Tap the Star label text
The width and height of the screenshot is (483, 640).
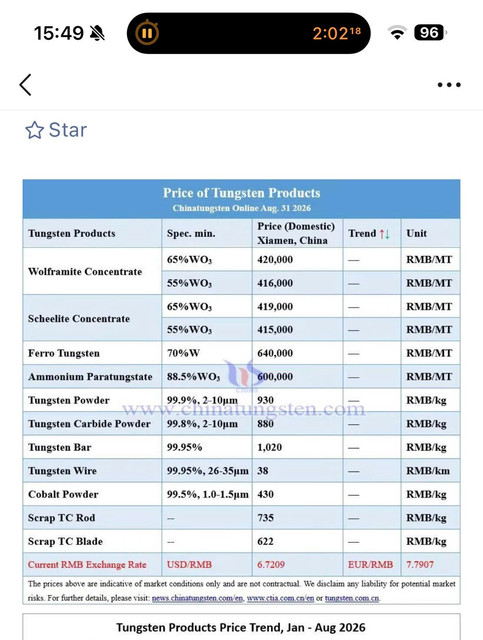tap(68, 130)
